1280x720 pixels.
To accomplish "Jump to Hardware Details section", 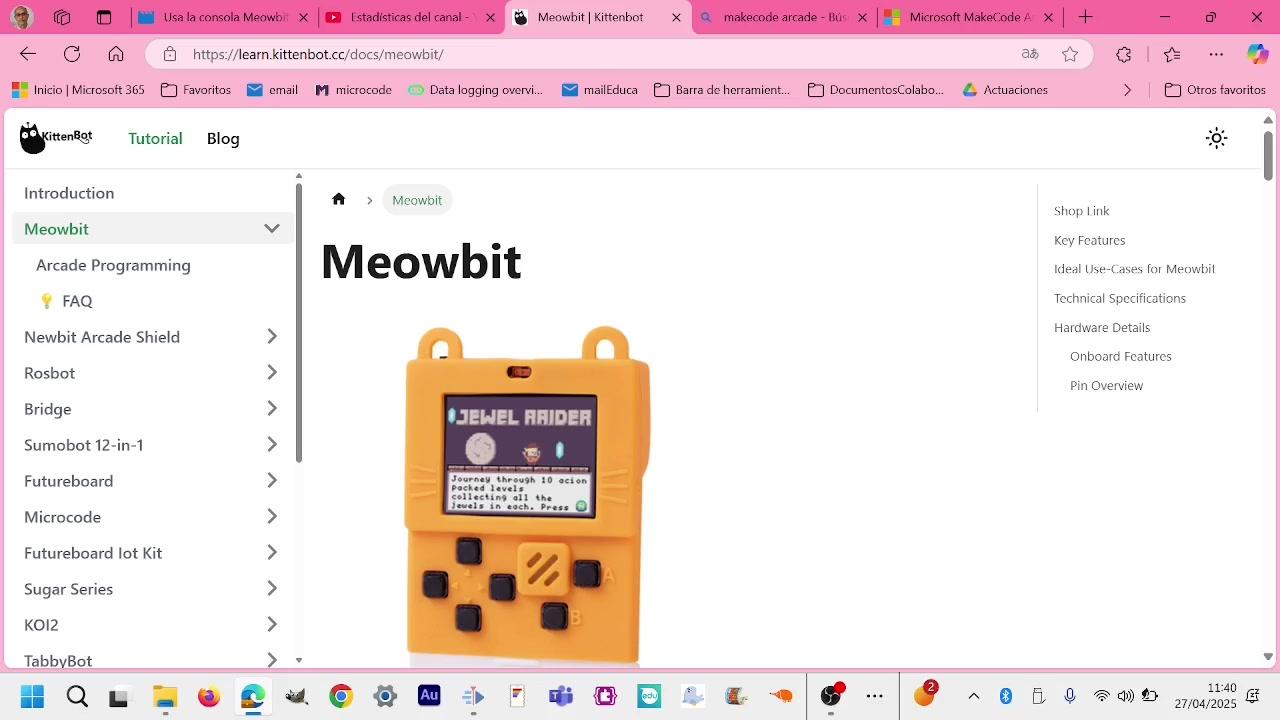I will tap(1102, 327).
